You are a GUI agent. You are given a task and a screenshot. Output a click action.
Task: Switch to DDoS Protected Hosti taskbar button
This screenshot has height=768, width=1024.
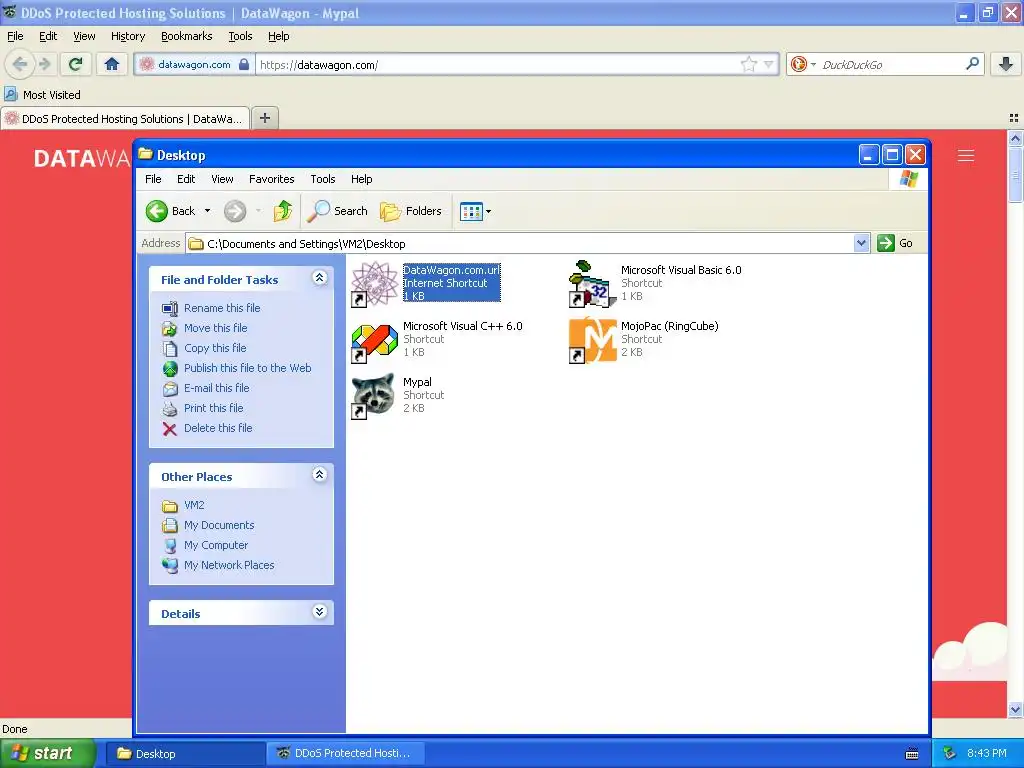pyautogui.click(x=345, y=754)
